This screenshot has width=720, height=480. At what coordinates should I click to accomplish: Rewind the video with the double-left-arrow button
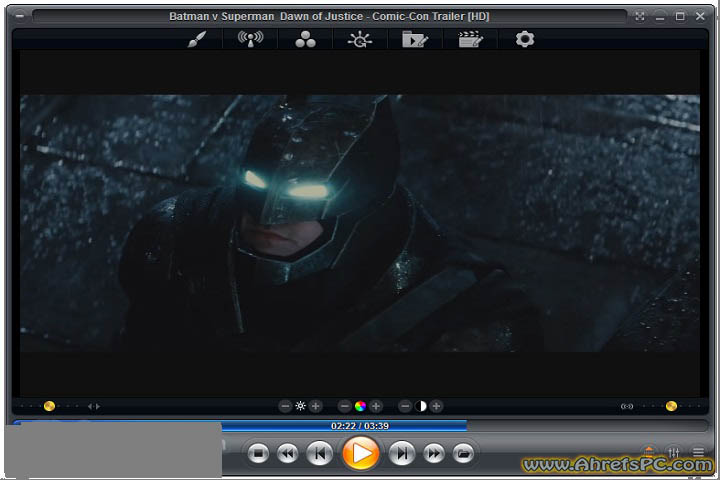pyautogui.click(x=287, y=454)
